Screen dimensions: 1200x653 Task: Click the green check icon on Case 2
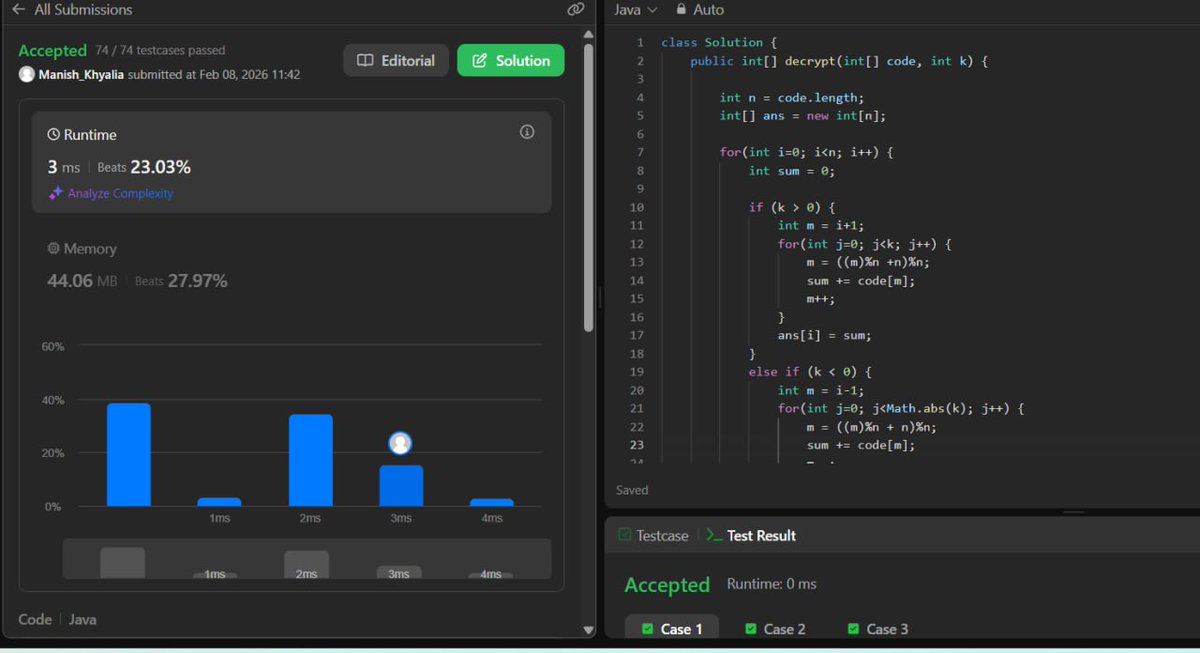tap(751, 629)
